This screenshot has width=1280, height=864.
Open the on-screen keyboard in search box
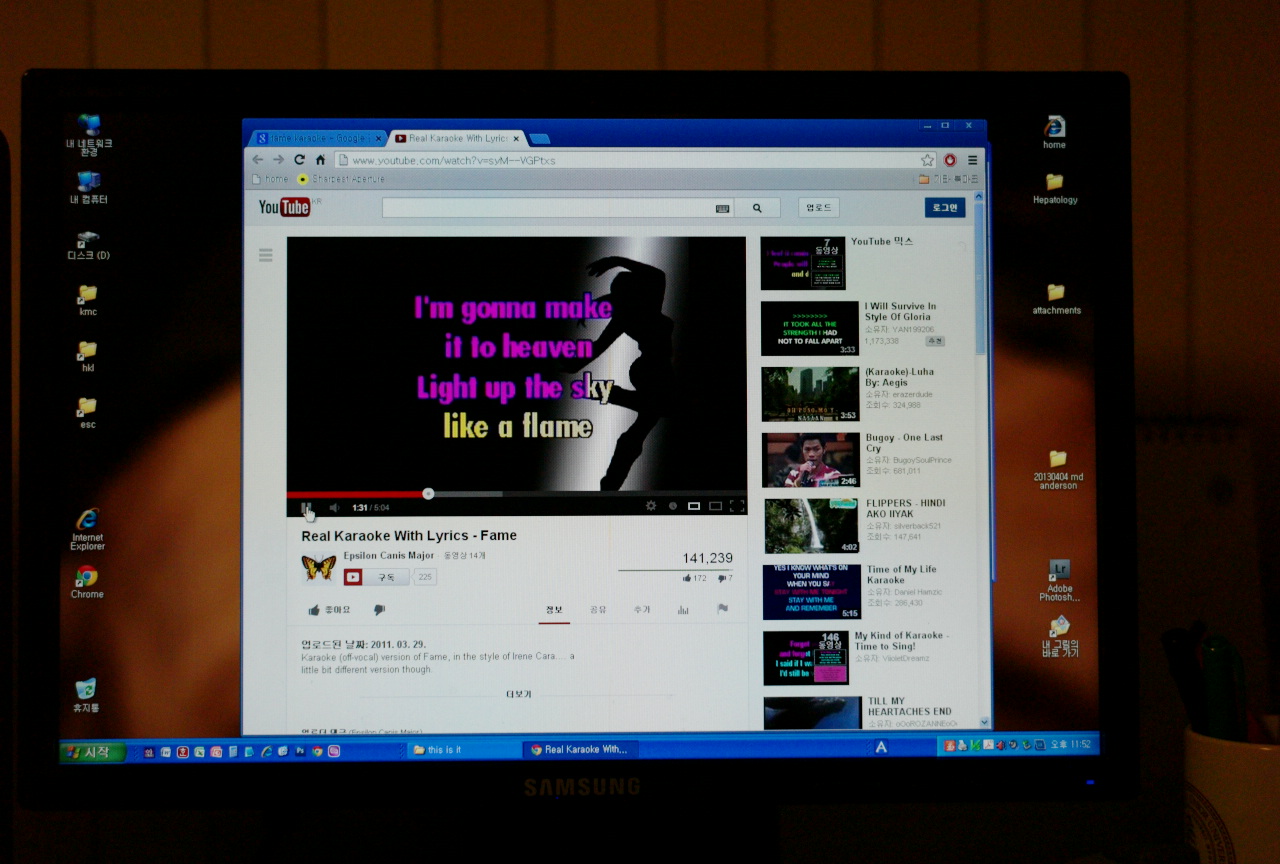[723, 208]
